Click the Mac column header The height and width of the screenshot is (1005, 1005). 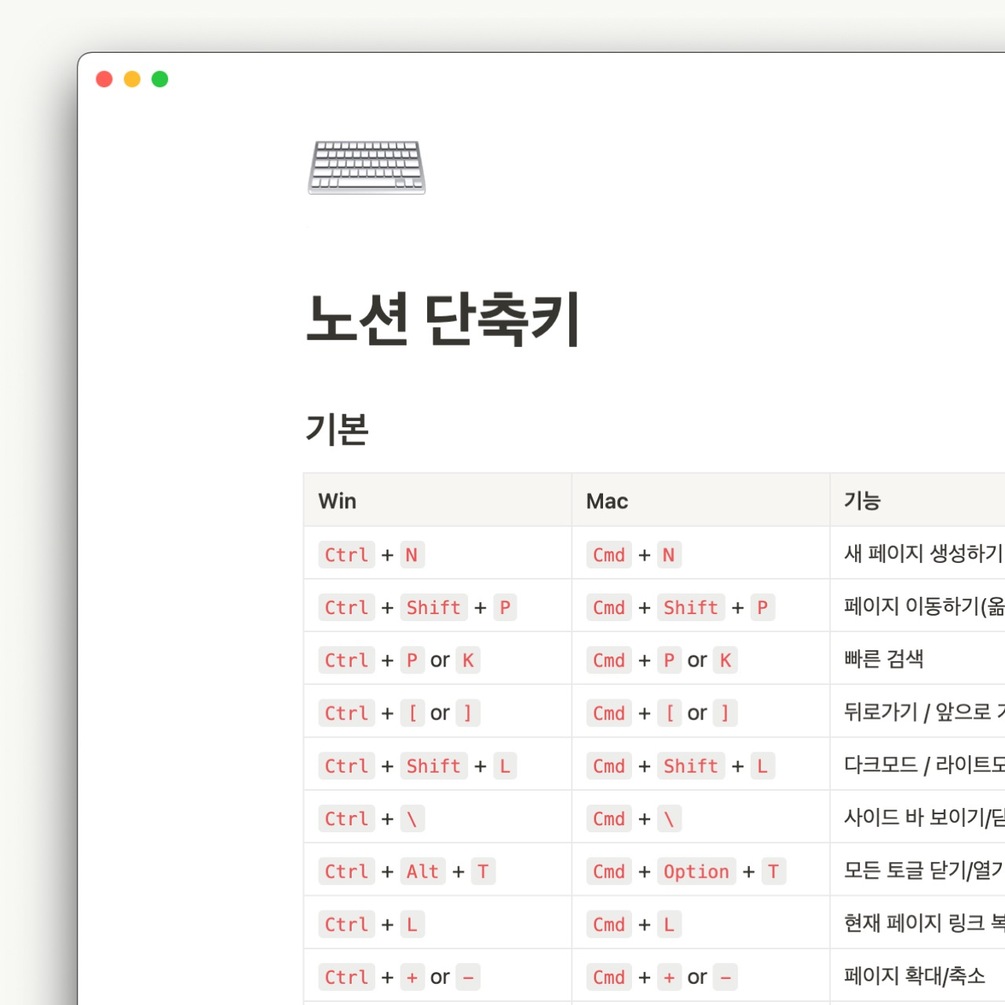tap(701, 501)
